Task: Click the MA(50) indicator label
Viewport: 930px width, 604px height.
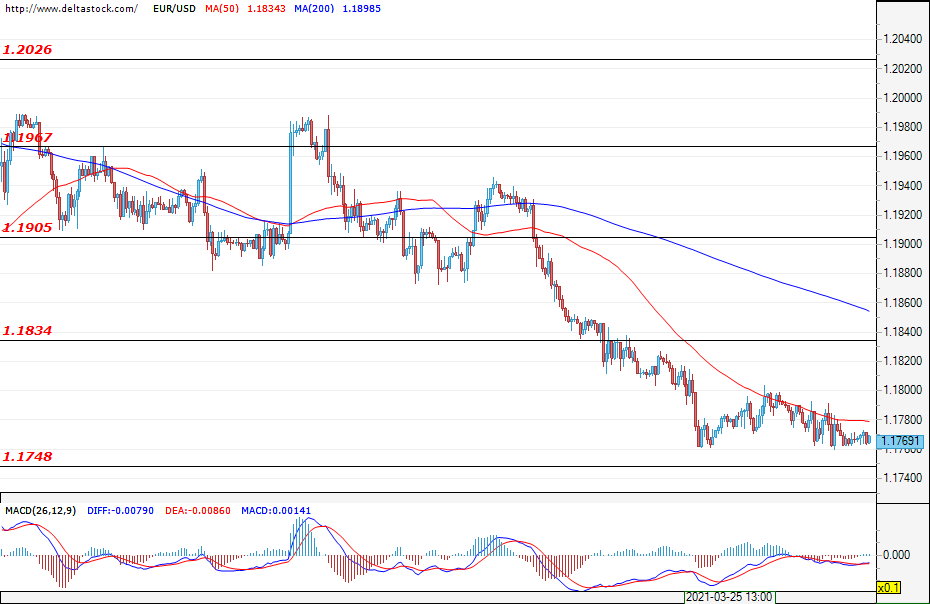Action: [x=222, y=8]
